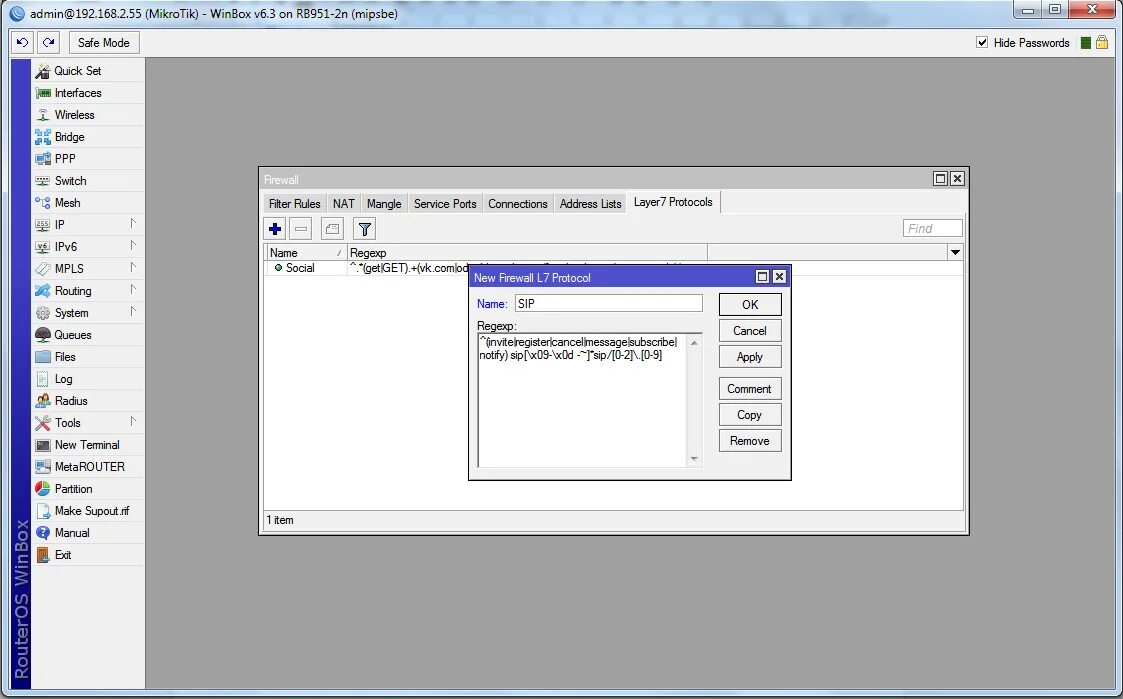Click Regexp scrollbar down arrow
The image size is (1123, 699).
[x=694, y=458]
